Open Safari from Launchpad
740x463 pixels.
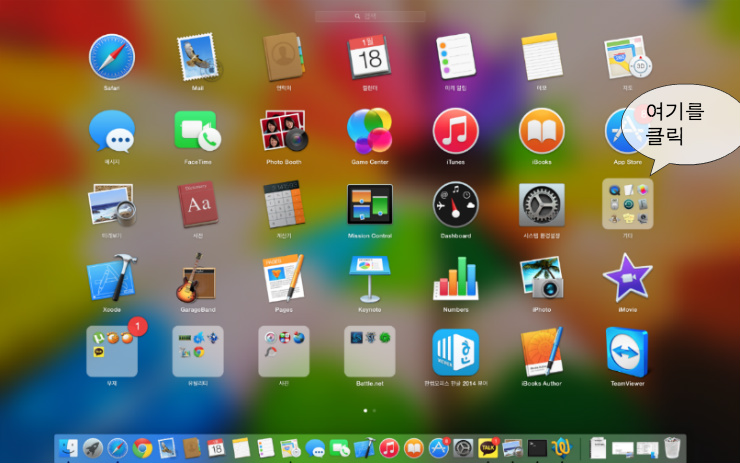[x=111, y=57]
